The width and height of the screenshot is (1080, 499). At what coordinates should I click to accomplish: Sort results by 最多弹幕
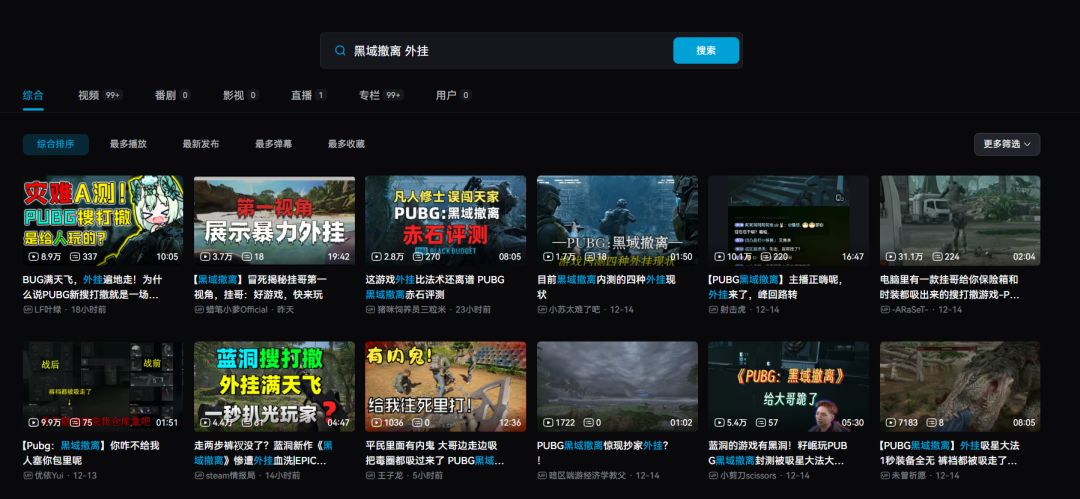[x=273, y=144]
